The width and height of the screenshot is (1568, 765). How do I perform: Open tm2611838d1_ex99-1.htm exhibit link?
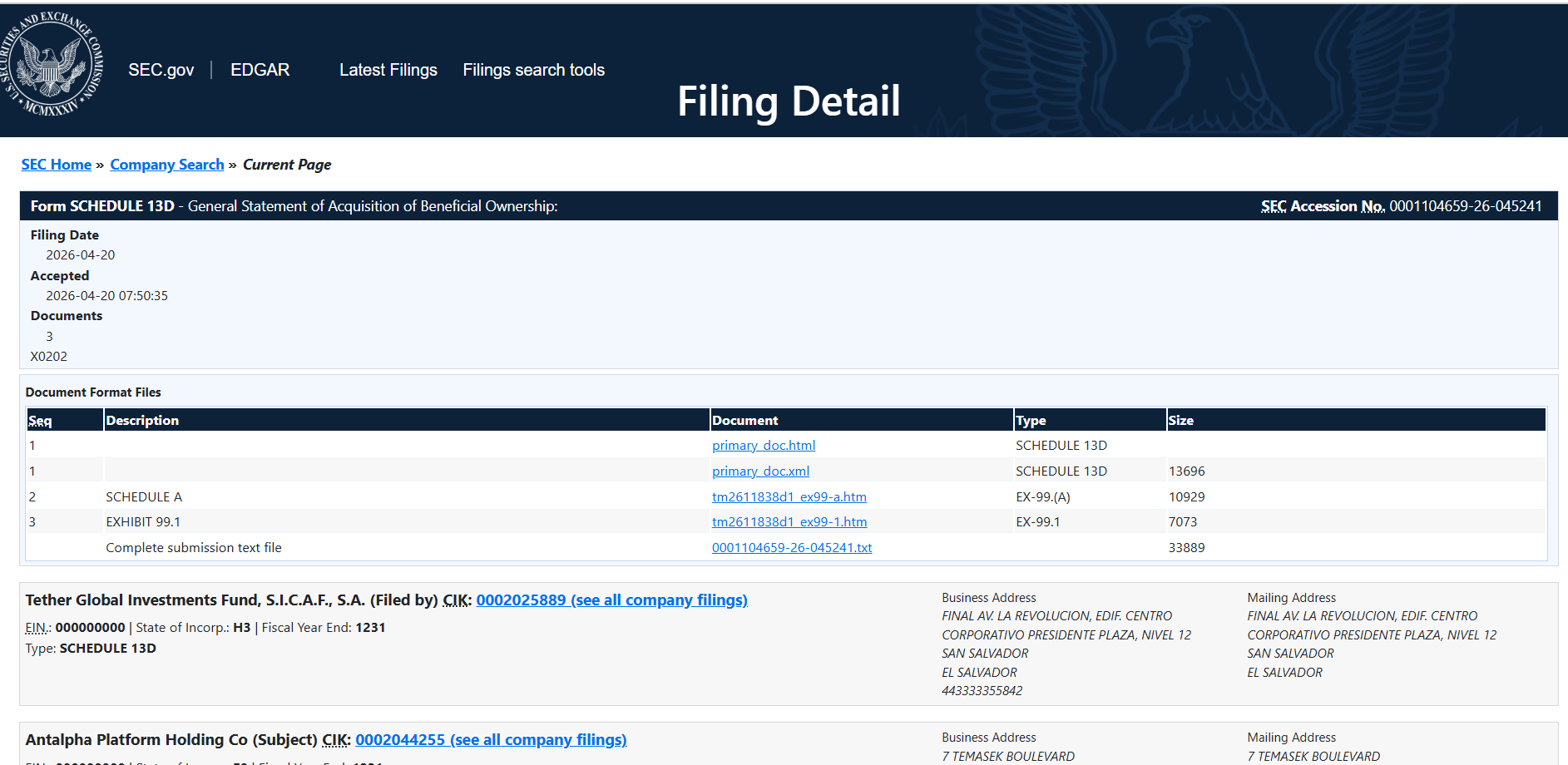pos(789,522)
